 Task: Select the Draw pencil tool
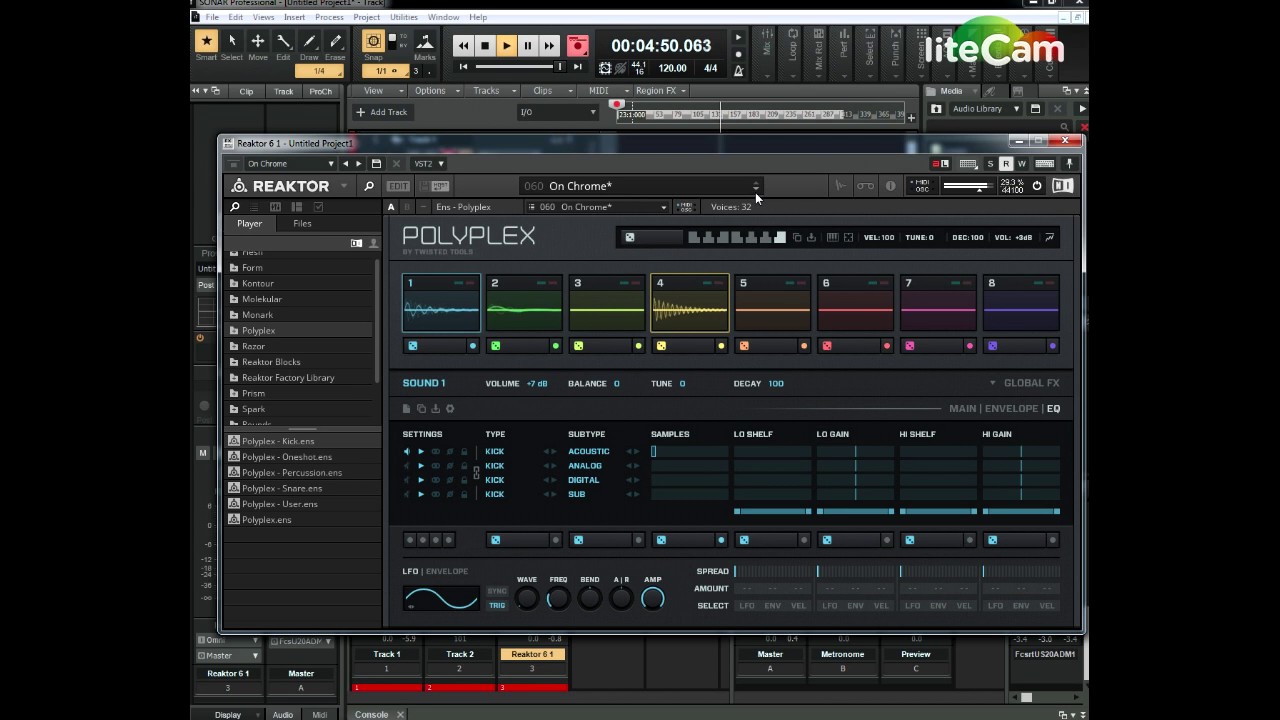coord(310,41)
